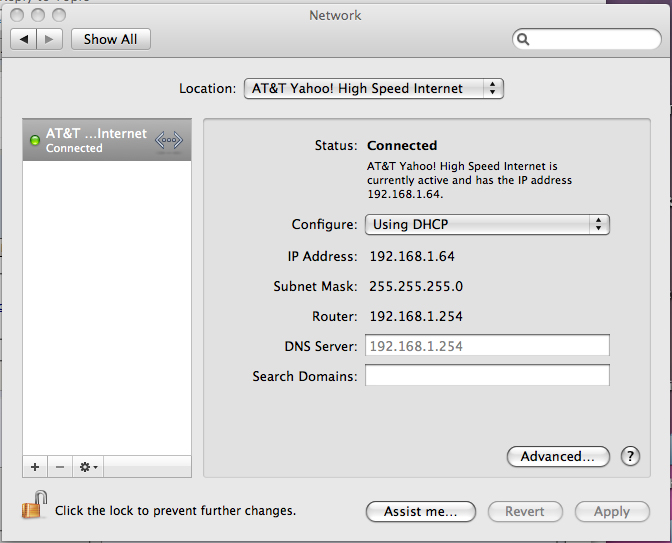Screen dimensions: 672x543
Task: Click the Ethernet arrows icon beside AT&T service
Action: tap(169, 140)
